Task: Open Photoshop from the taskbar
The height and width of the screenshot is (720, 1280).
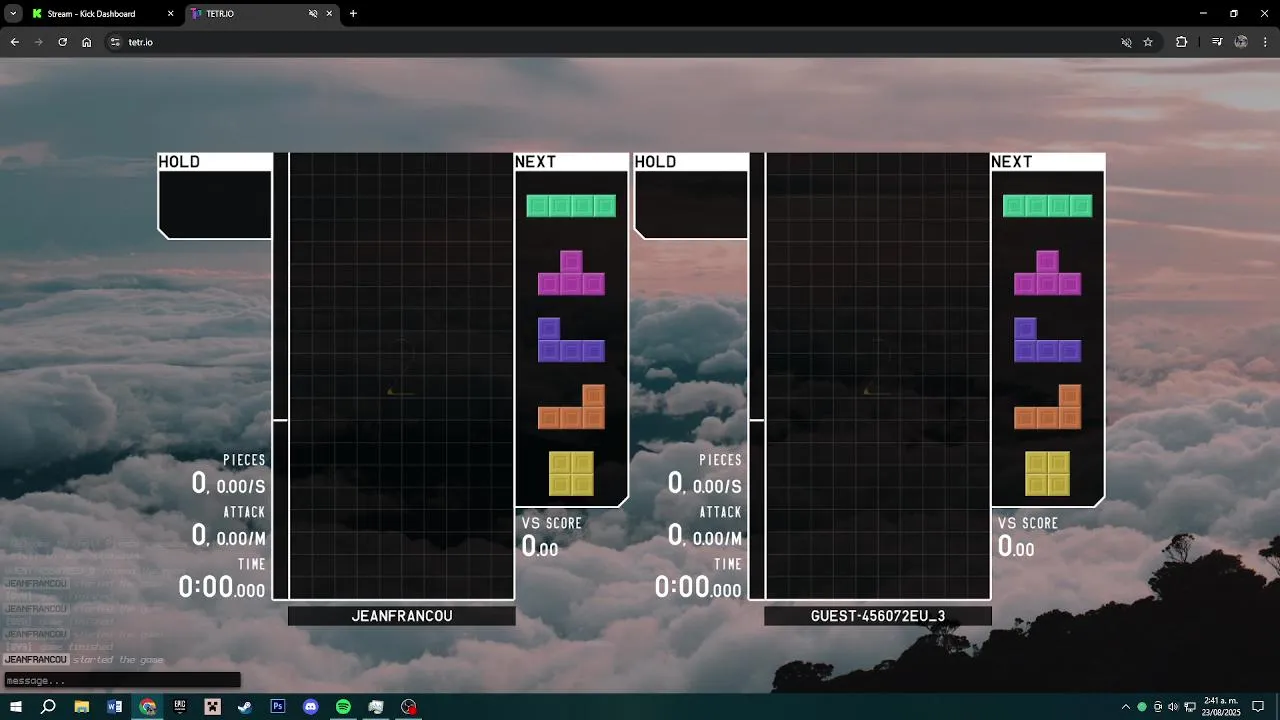Action: pos(278,707)
